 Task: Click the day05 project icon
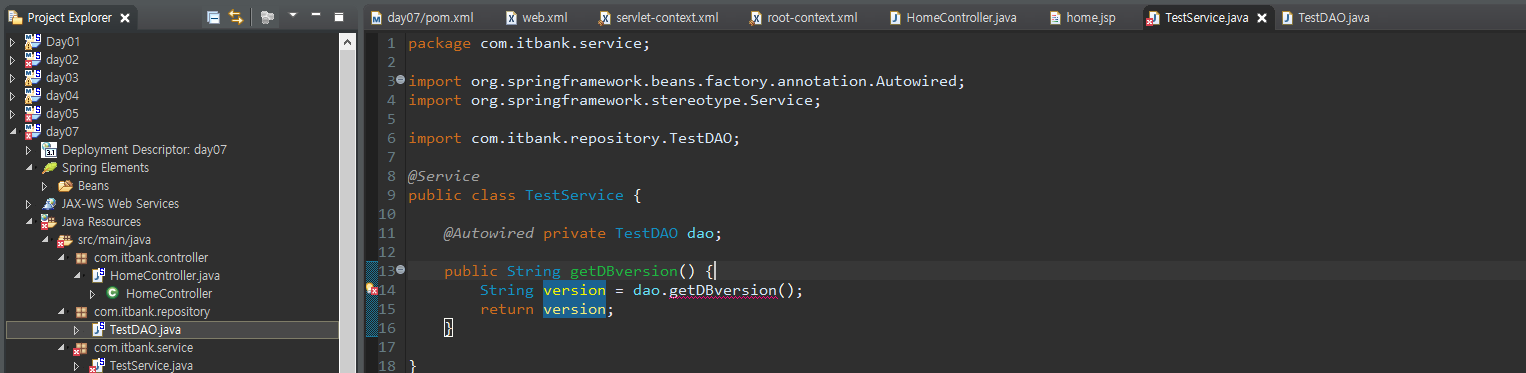pos(33,114)
